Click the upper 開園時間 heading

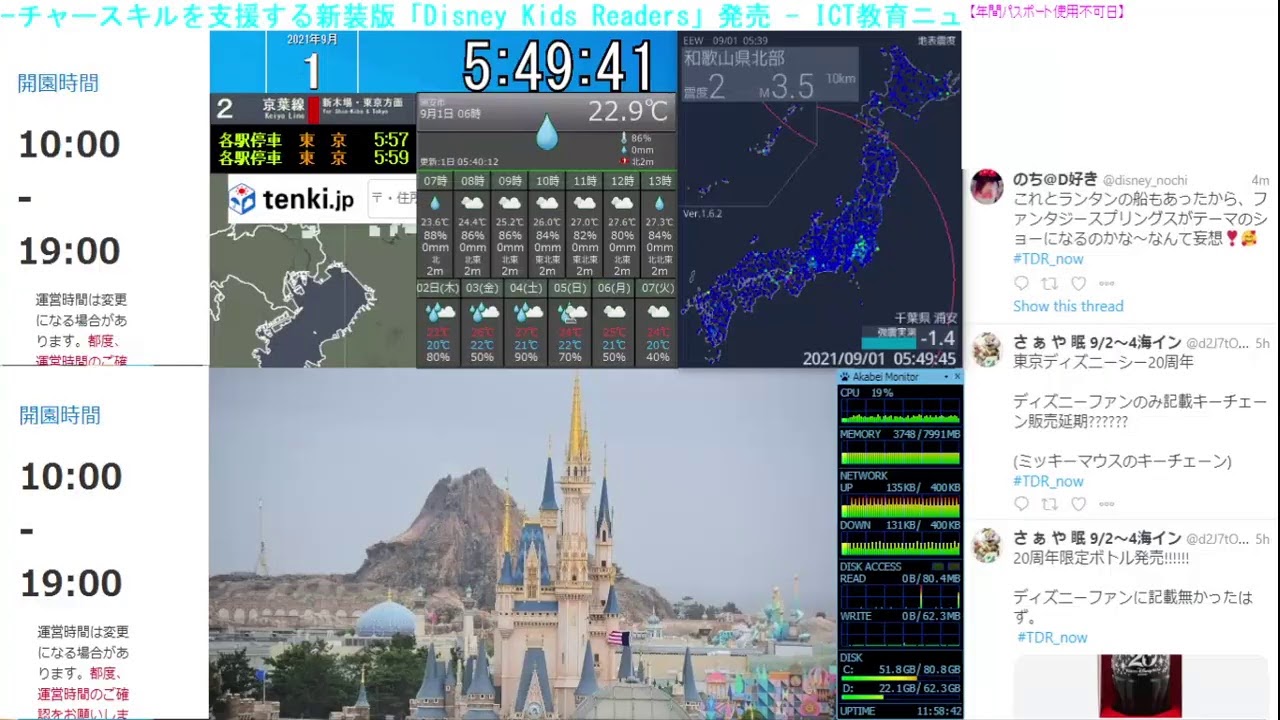click(x=58, y=83)
